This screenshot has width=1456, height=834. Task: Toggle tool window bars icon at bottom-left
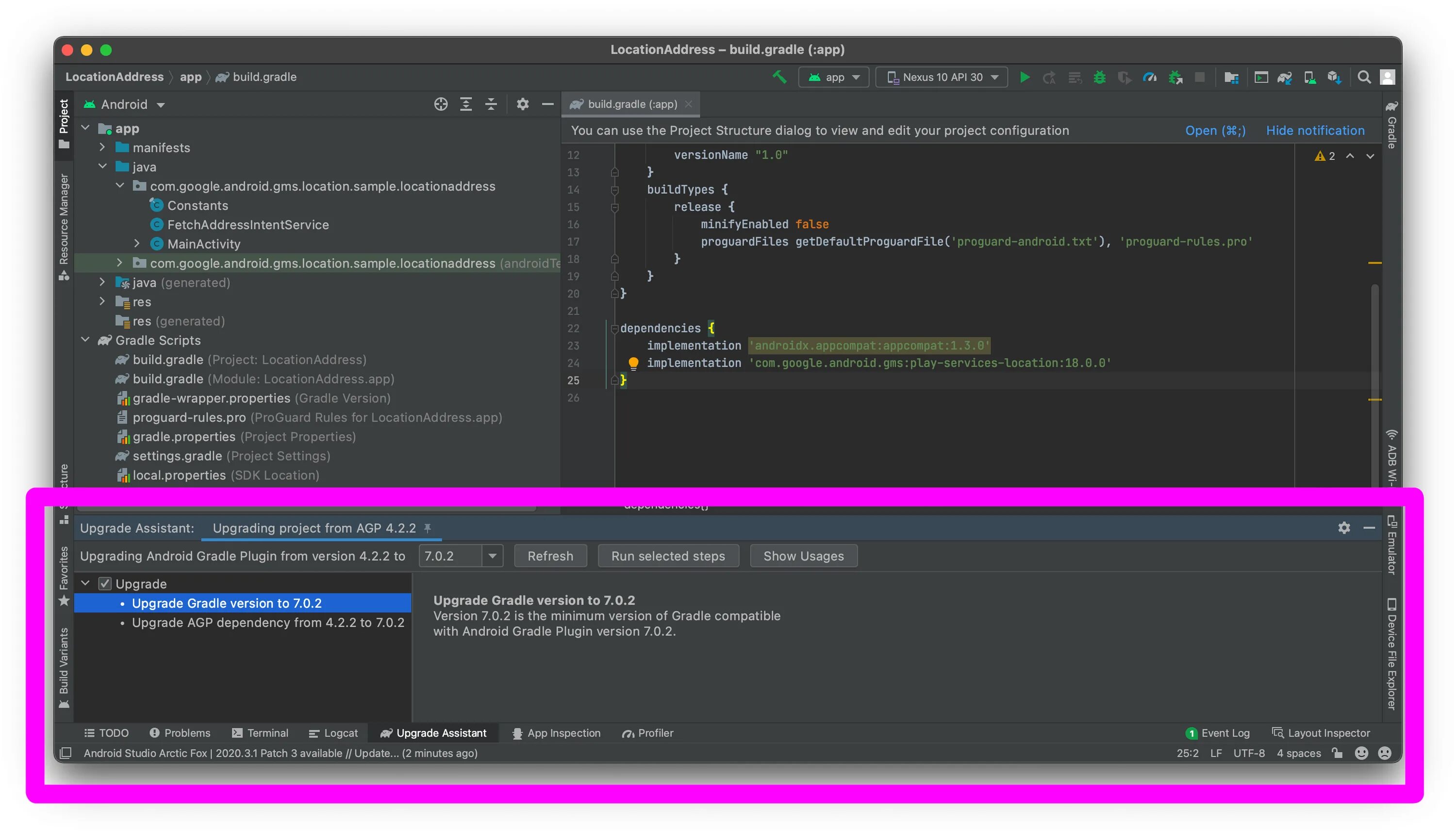pos(66,752)
